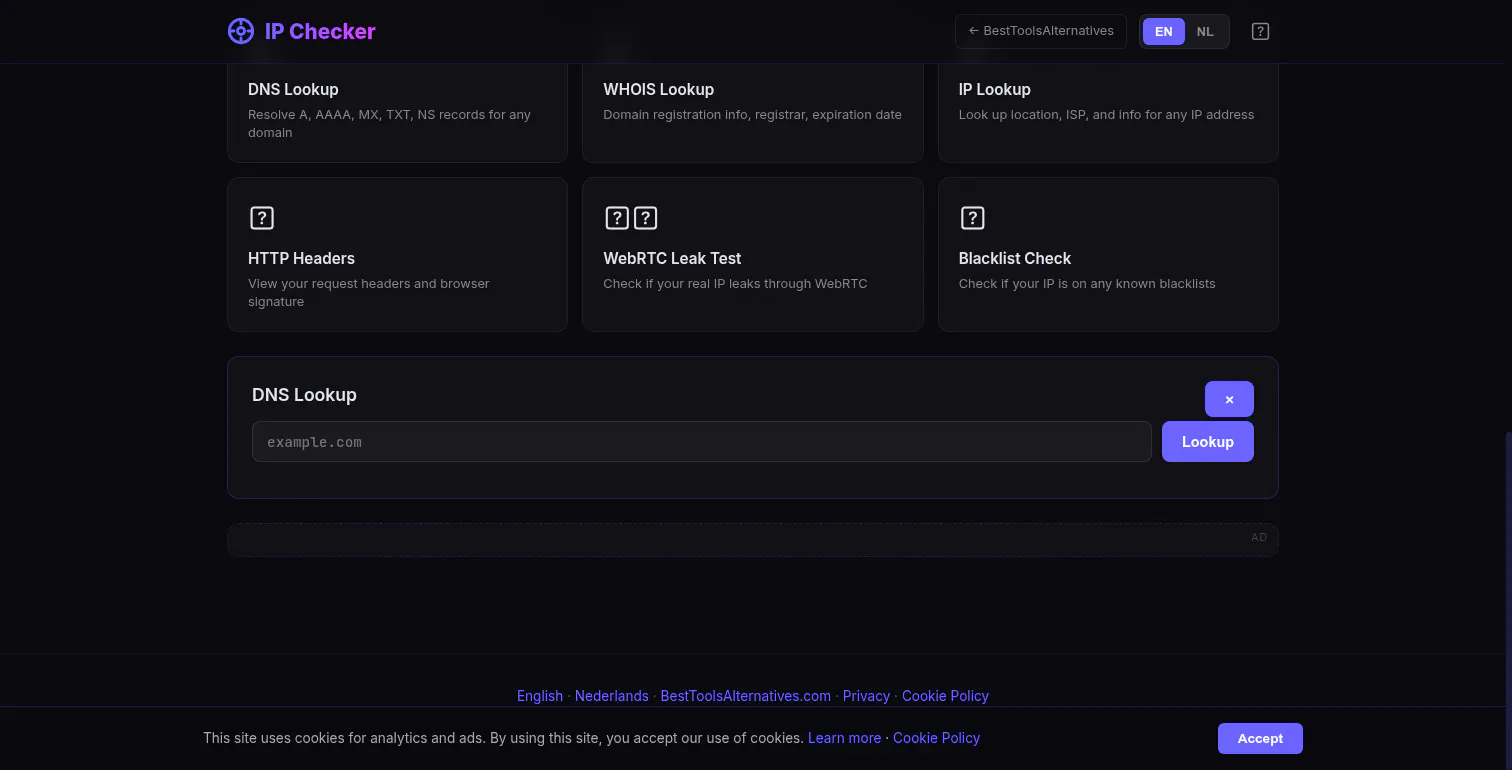The width and height of the screenshot is (1512, 770).
Task: Open the Blacklist Check title
Action: [x=1014, y=258]
